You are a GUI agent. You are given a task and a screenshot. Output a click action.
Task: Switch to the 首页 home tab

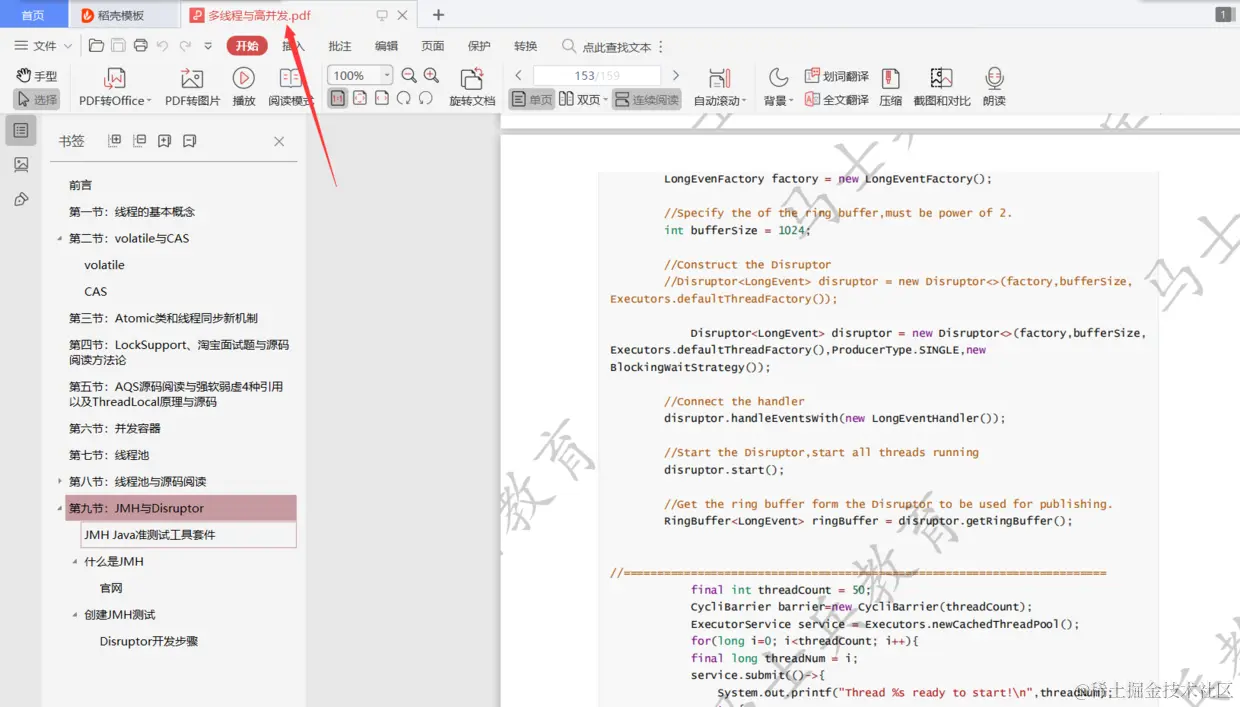click(x=33, y=15)
